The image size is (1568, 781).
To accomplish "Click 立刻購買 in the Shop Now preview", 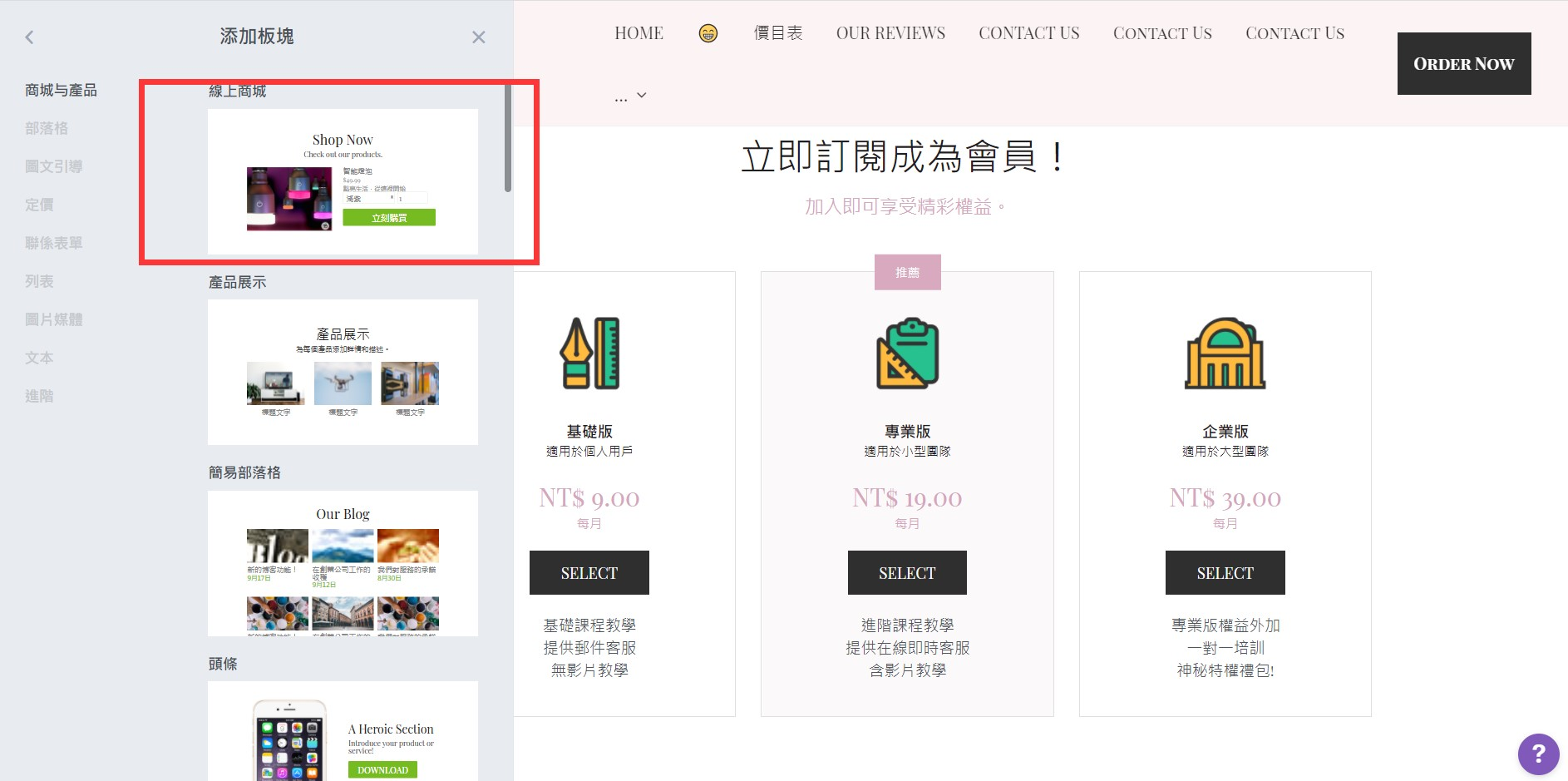I will coord(389,216).
